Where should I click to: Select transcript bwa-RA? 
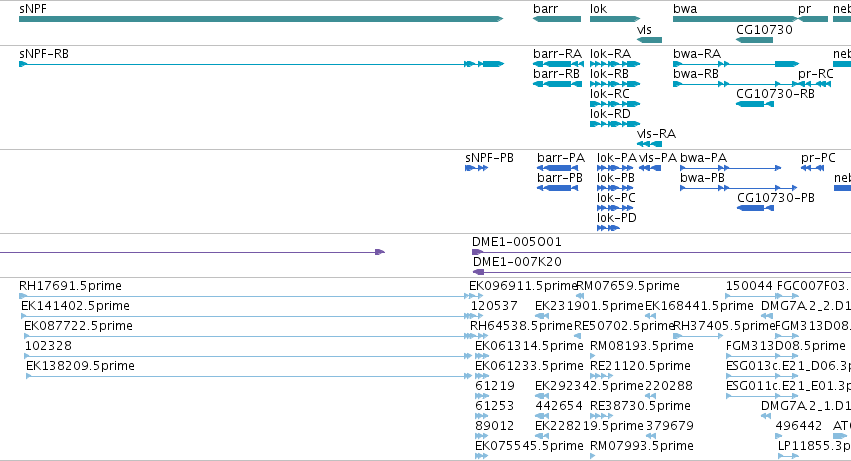click(x=736, y=64)
